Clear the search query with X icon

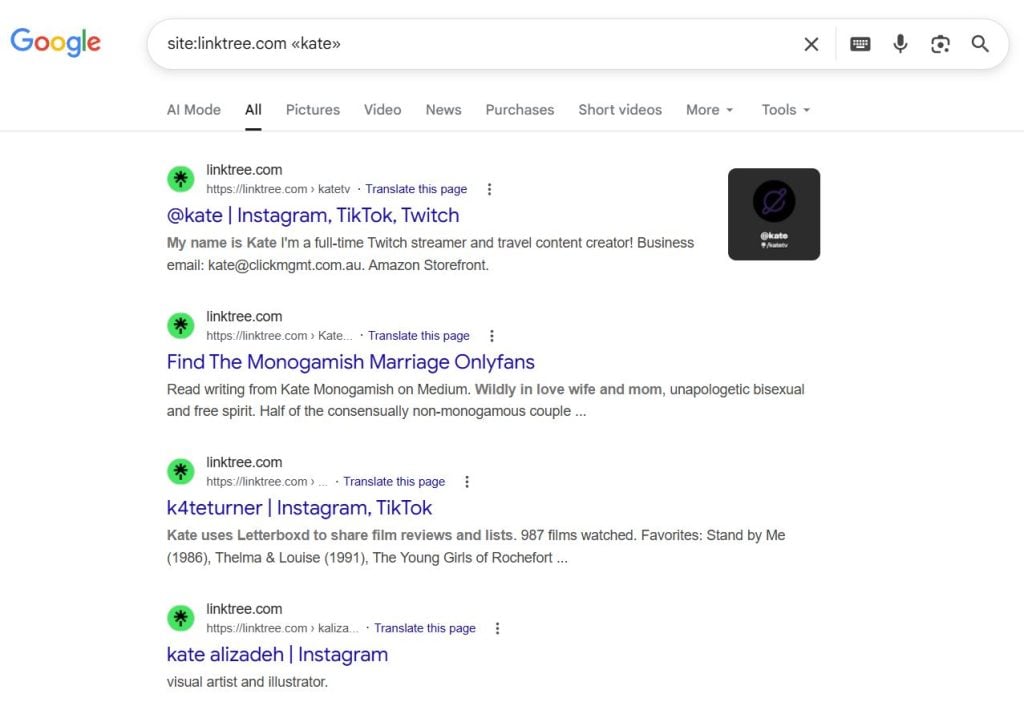point(811,44)
